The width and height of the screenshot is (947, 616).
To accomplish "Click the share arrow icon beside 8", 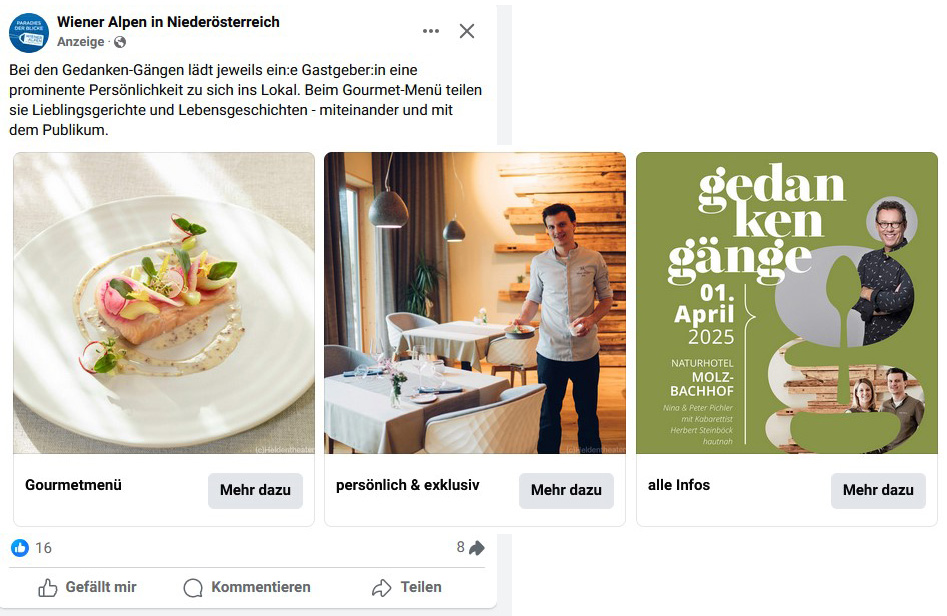I will coord(477,548).
